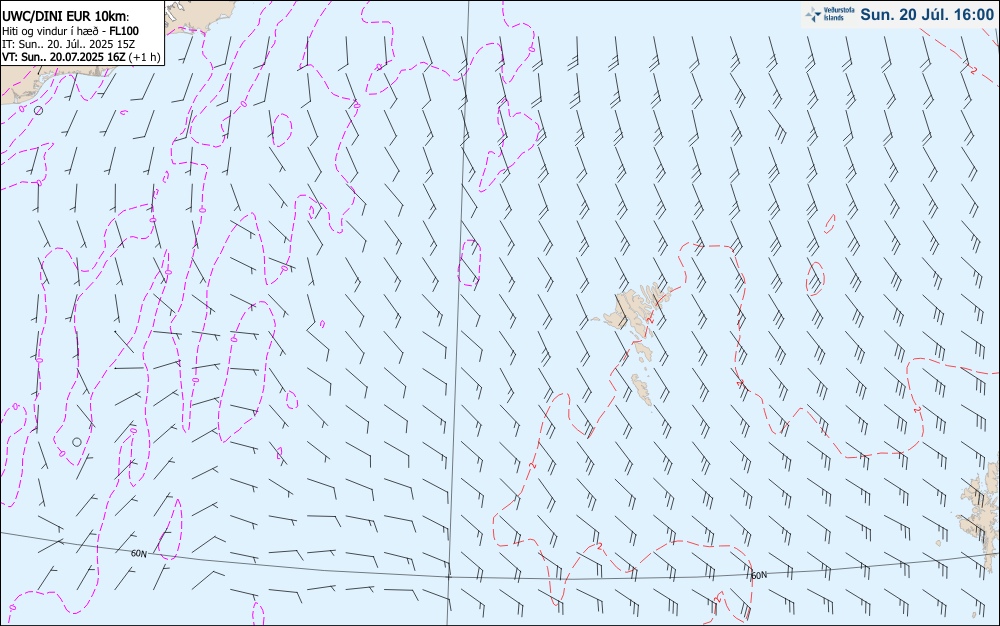Click the 60N latitude label near the Shetland side

(x=759, y=576)
